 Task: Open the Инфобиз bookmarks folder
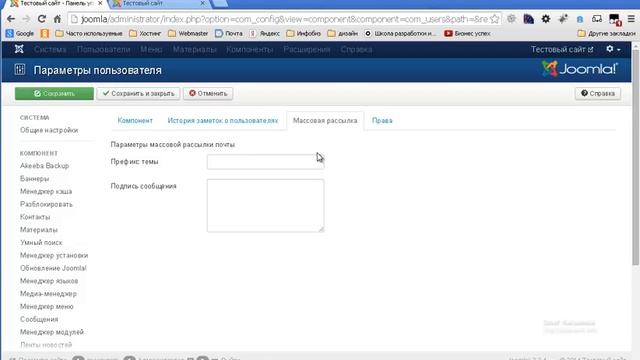(x=304, y=33)
